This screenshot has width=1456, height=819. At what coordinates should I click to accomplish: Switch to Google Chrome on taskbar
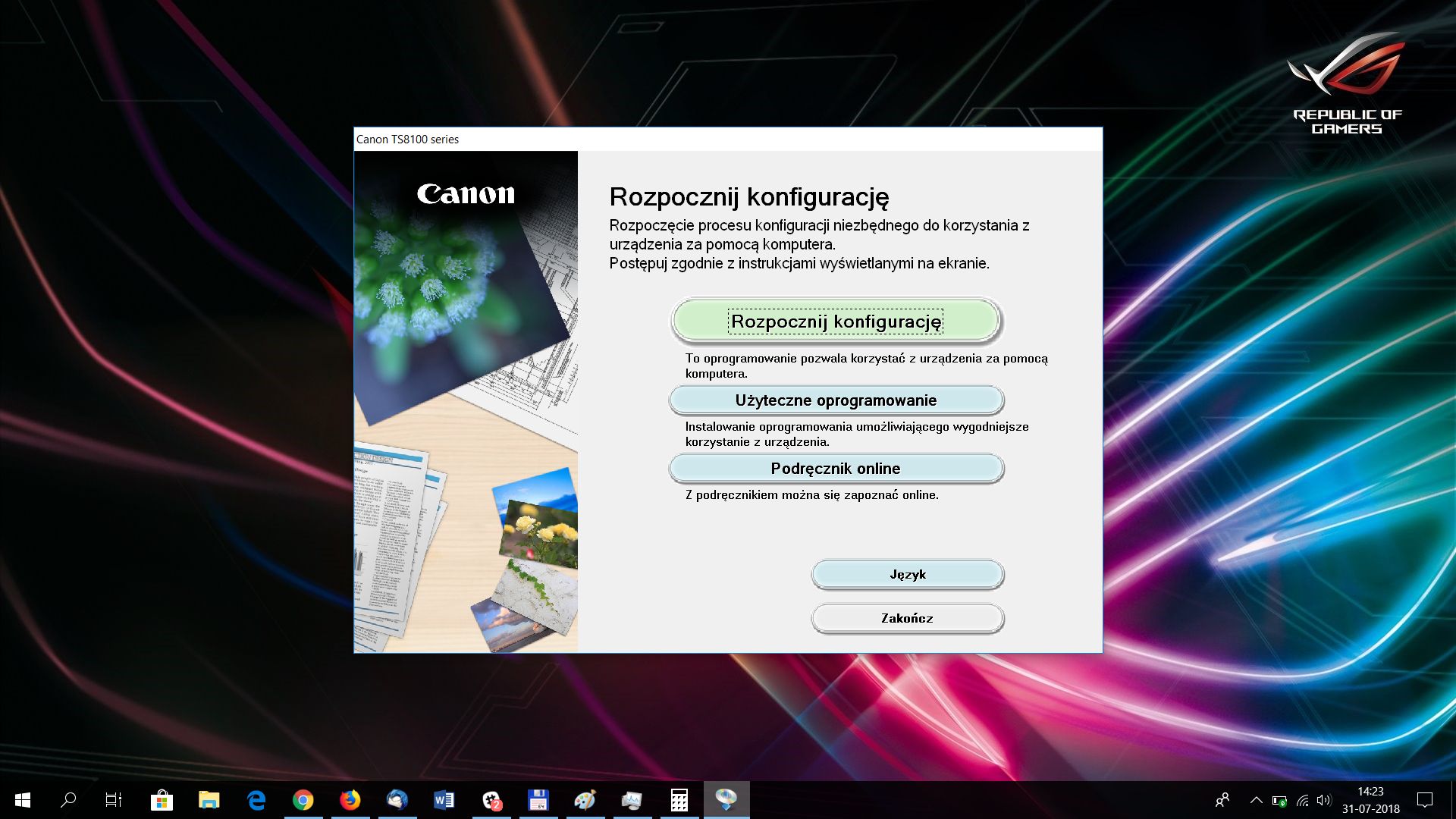(303, 800)
